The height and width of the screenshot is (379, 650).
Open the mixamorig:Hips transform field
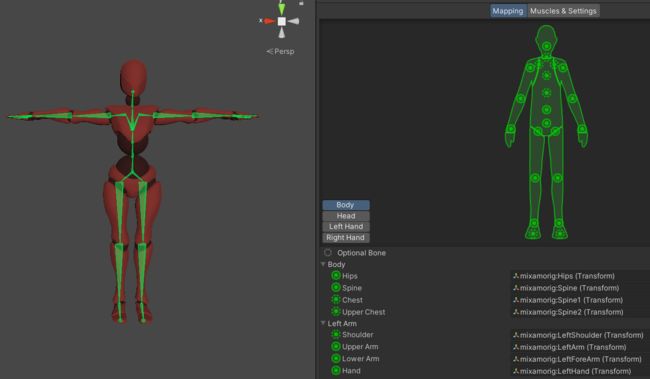click(580, 276)
